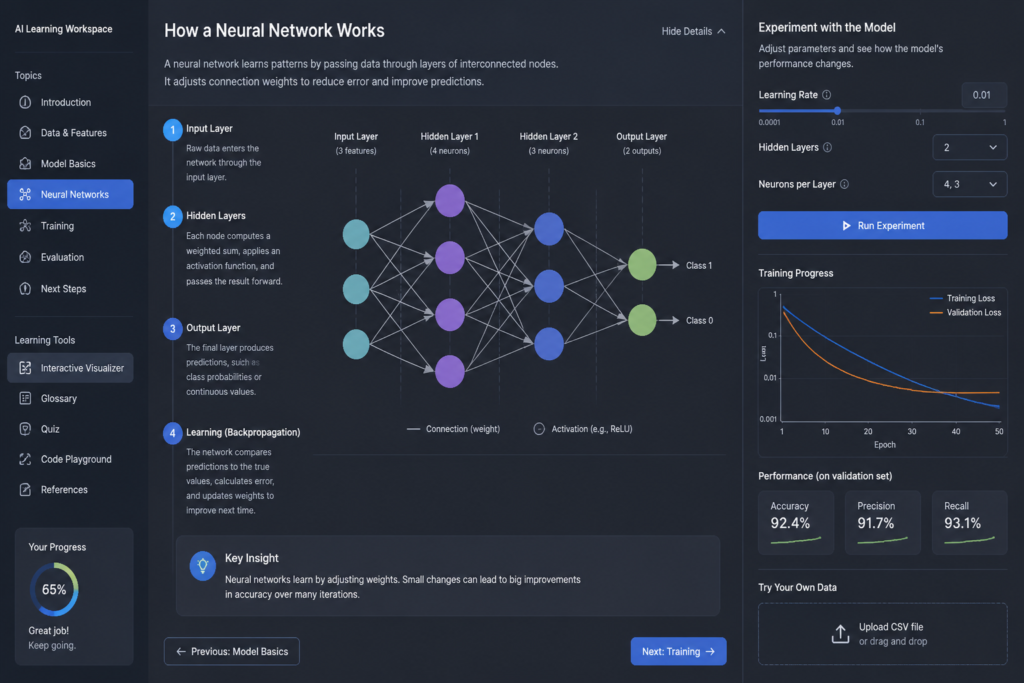The image size is (1024, 683).
Task: Click the Key Insight lightbulb icon
Action: pyautogui.click(x=202, y=565)
